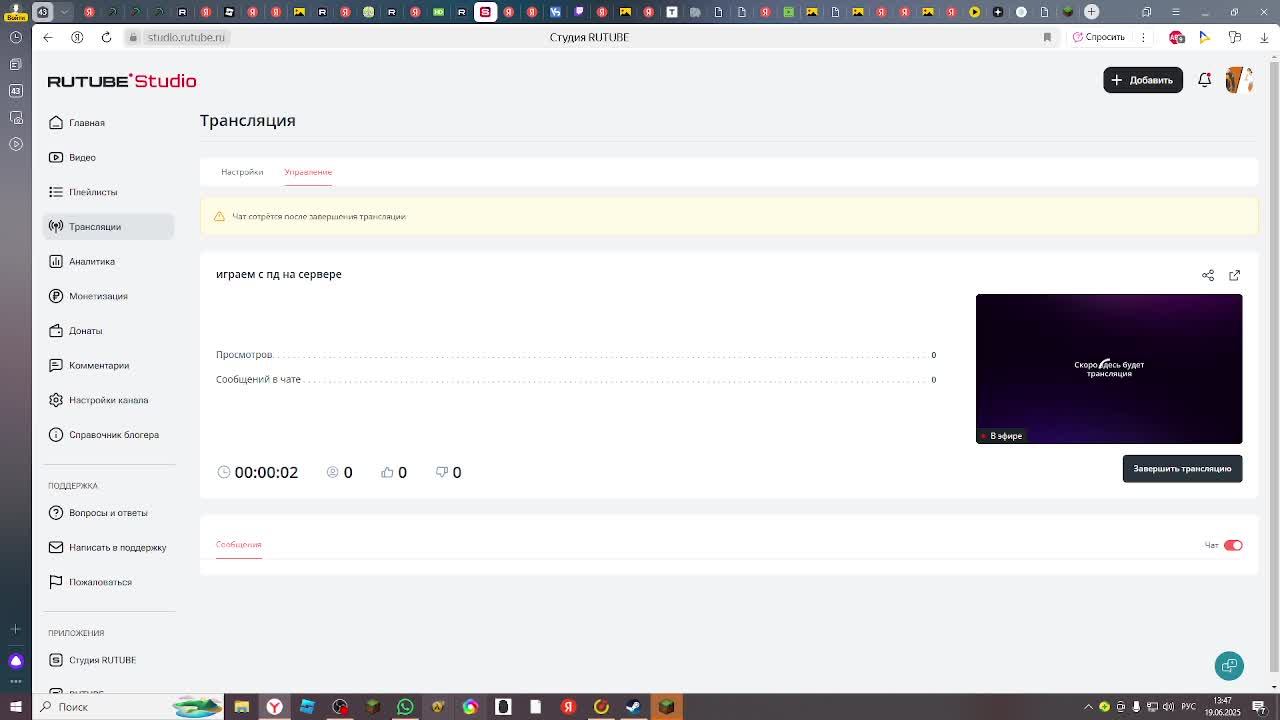
Task: Switch to the Настройки tab
Action: pyautogui.click(x=242, y=172)
